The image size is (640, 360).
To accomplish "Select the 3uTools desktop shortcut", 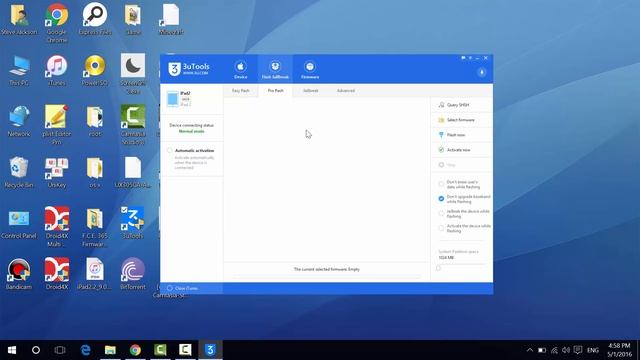I will click(133, 223).
